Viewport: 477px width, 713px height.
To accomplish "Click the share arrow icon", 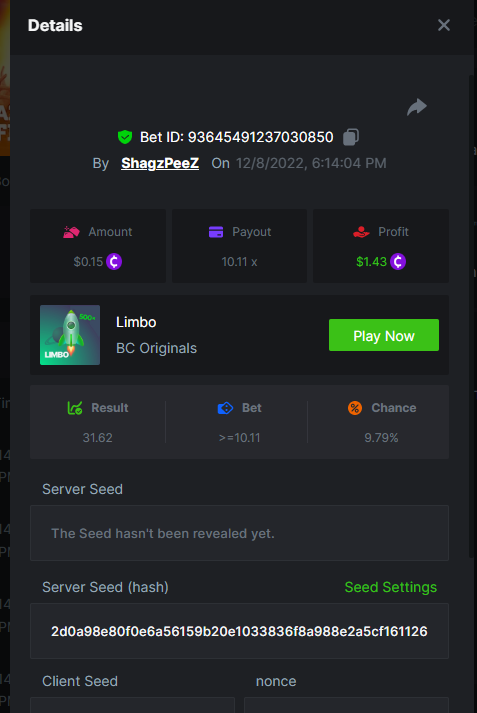I will click(x=417, y=107).
